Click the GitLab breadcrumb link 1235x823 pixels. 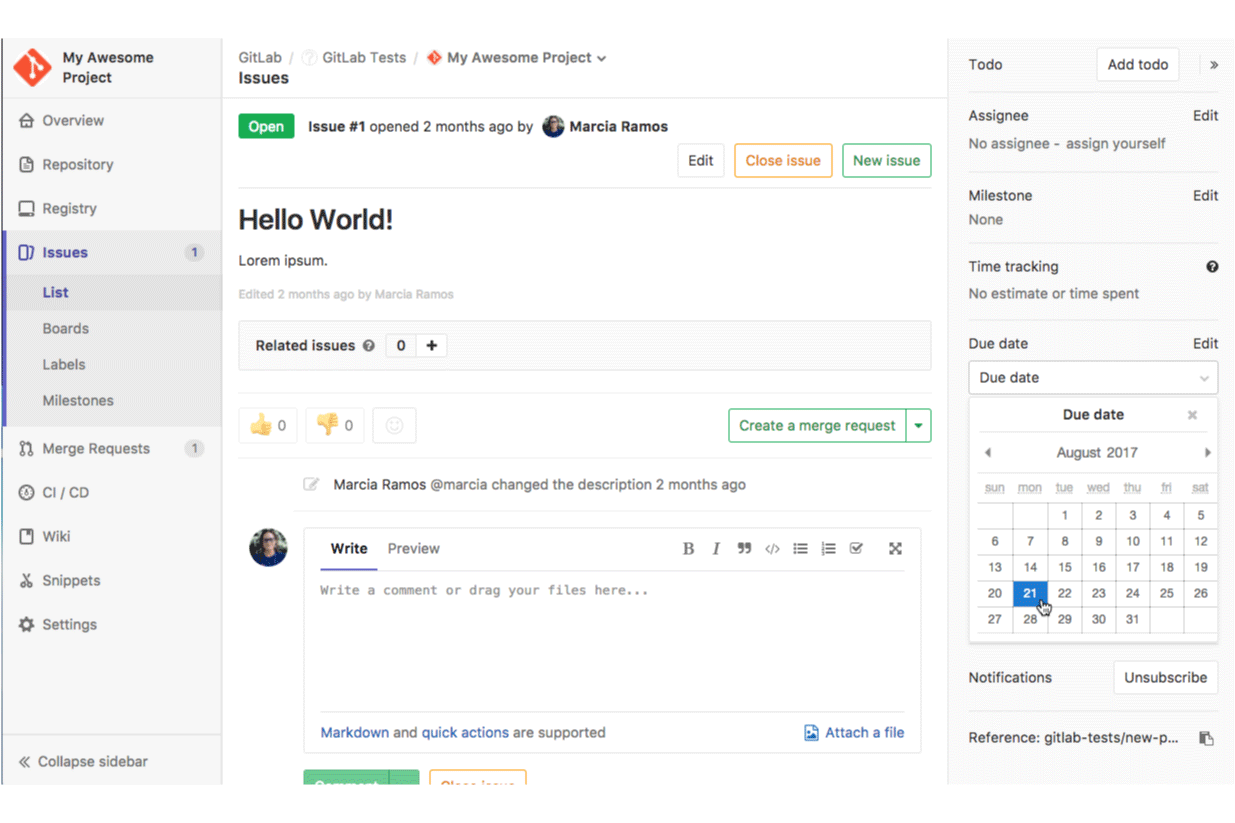(x=260, y=57)
